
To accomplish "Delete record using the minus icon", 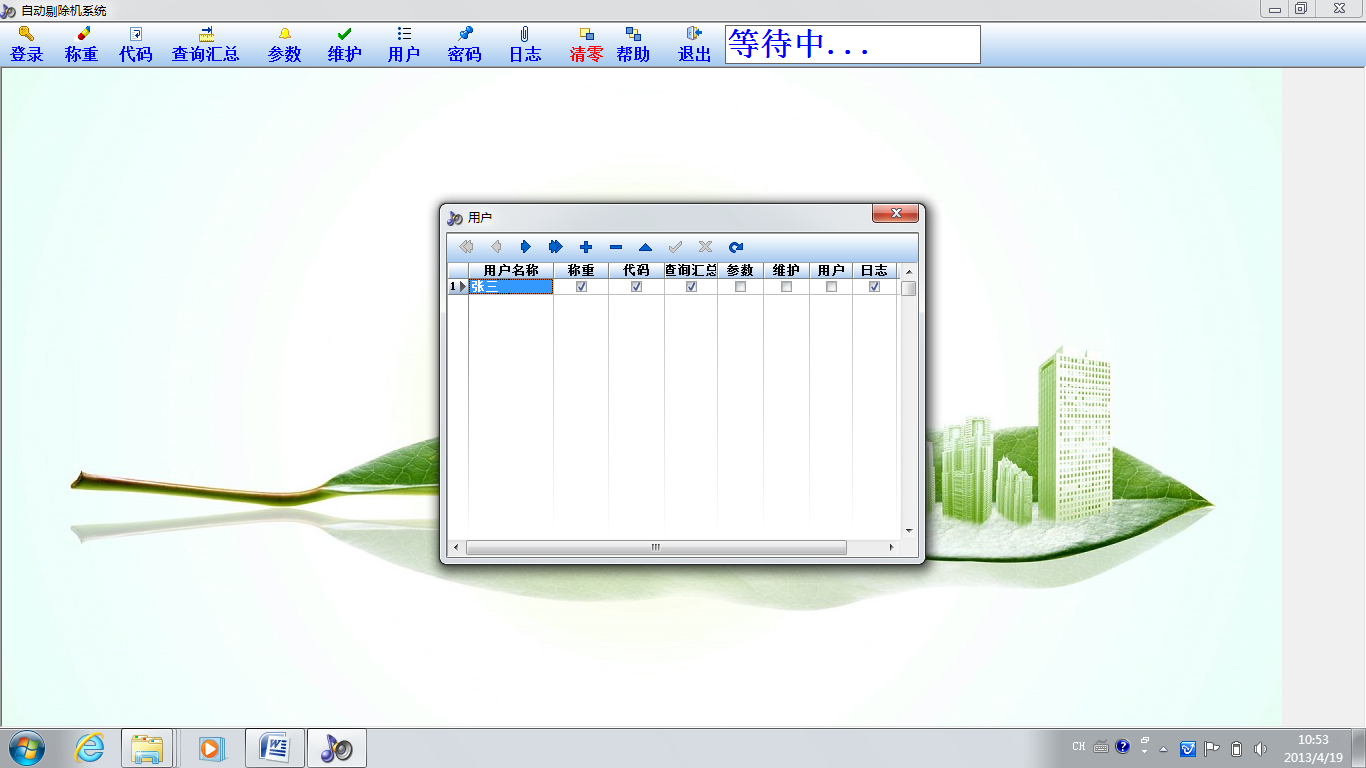I will [x=616, y=247].
